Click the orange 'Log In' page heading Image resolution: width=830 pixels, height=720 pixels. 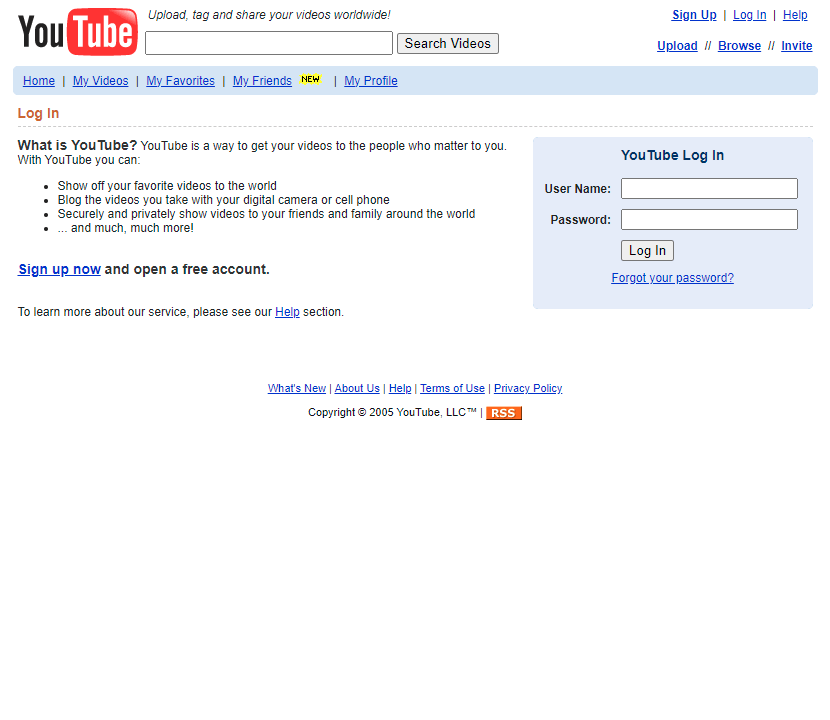(38, 113)
